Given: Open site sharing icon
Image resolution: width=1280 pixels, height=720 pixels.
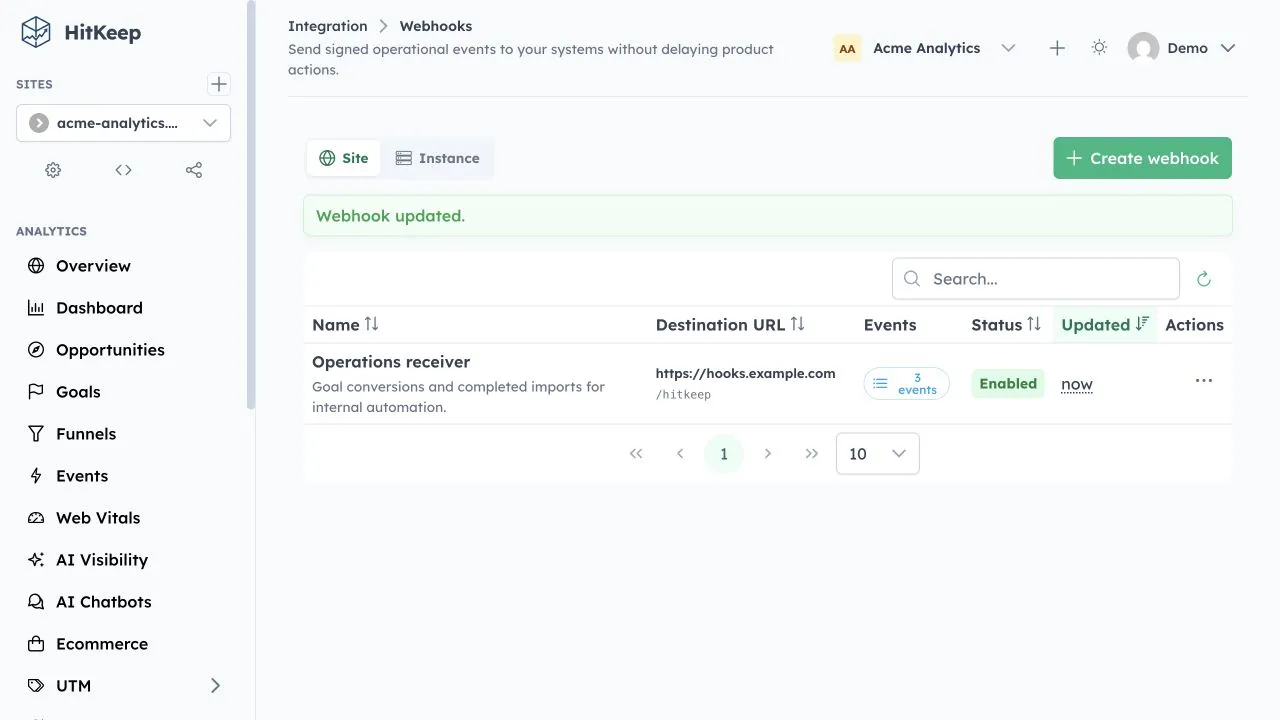Looking at the screenshot, I should pos(194,170).
